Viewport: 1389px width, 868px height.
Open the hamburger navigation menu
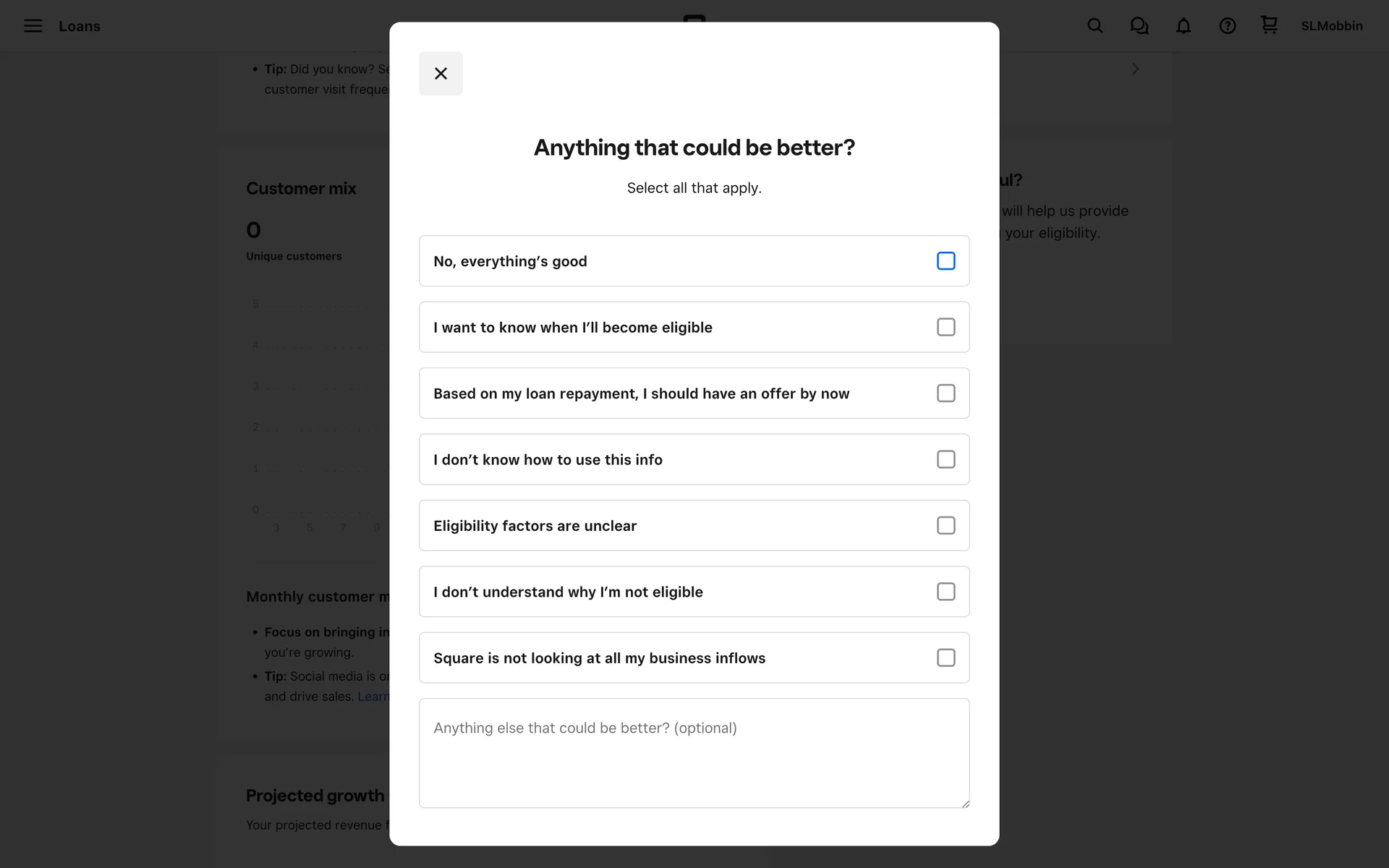[33, 26]
